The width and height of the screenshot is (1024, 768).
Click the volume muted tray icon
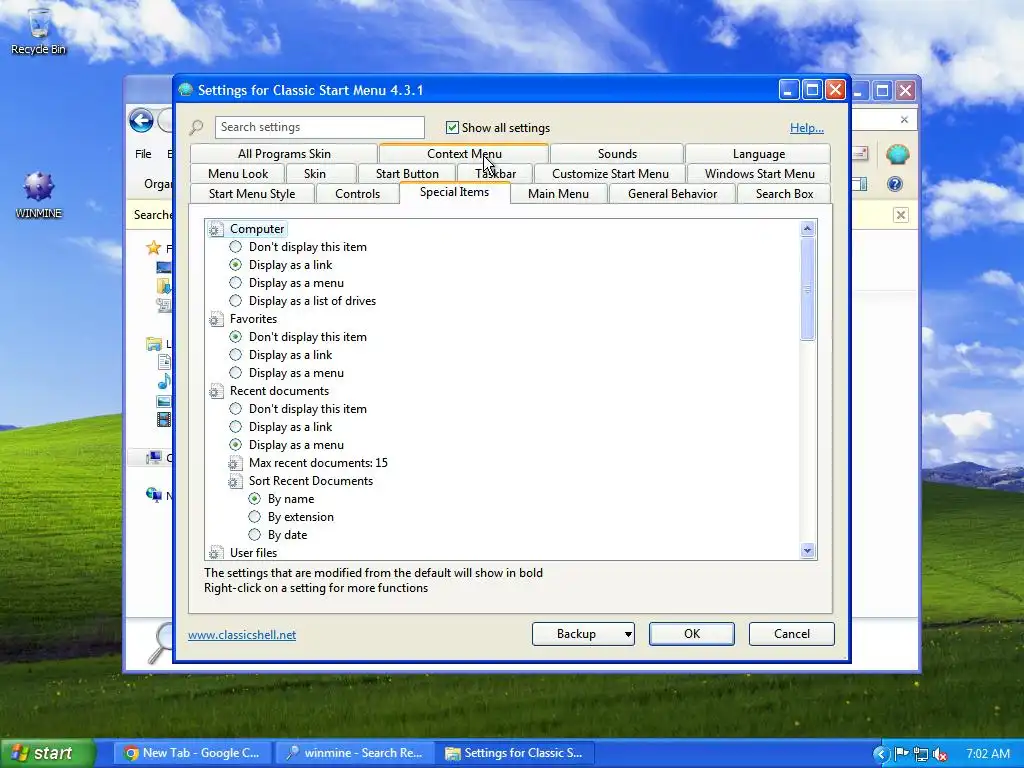coord(940,754)
